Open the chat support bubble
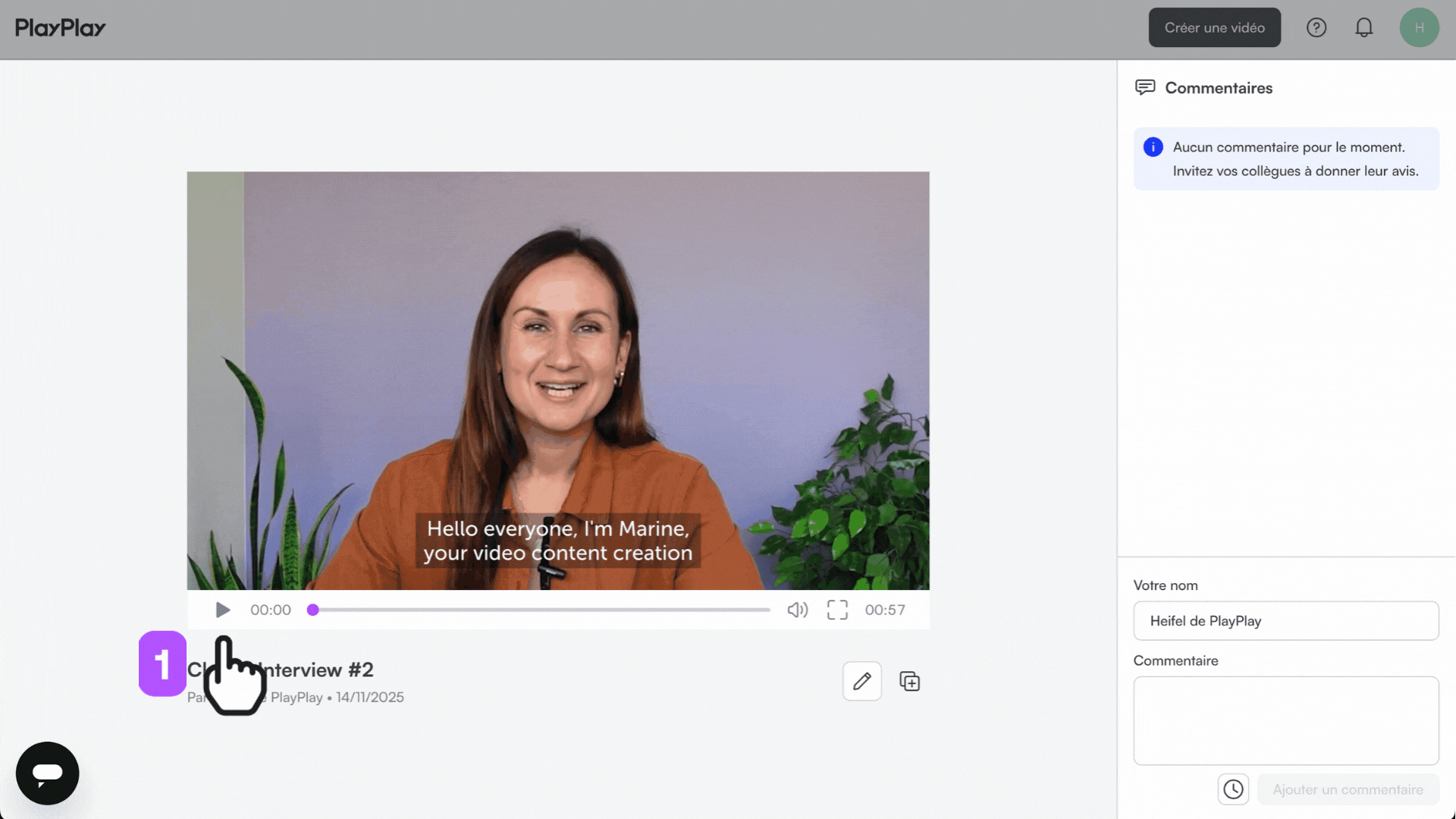This screenshot has width=1456, height=819. tap(47, 773)
